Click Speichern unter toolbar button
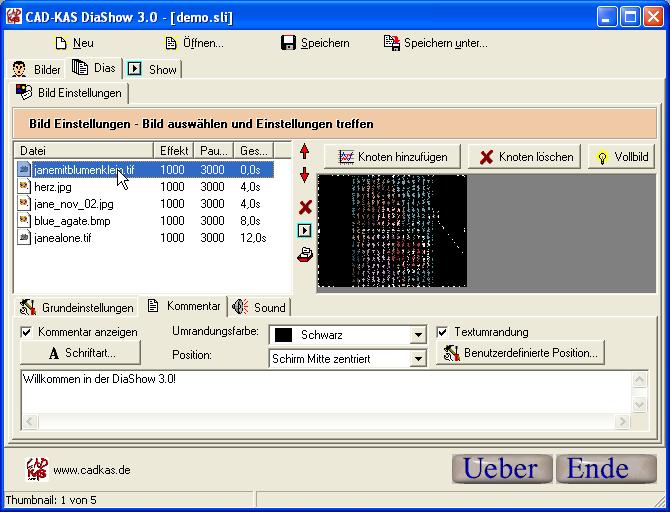The image size is (670, 512). 435,43
